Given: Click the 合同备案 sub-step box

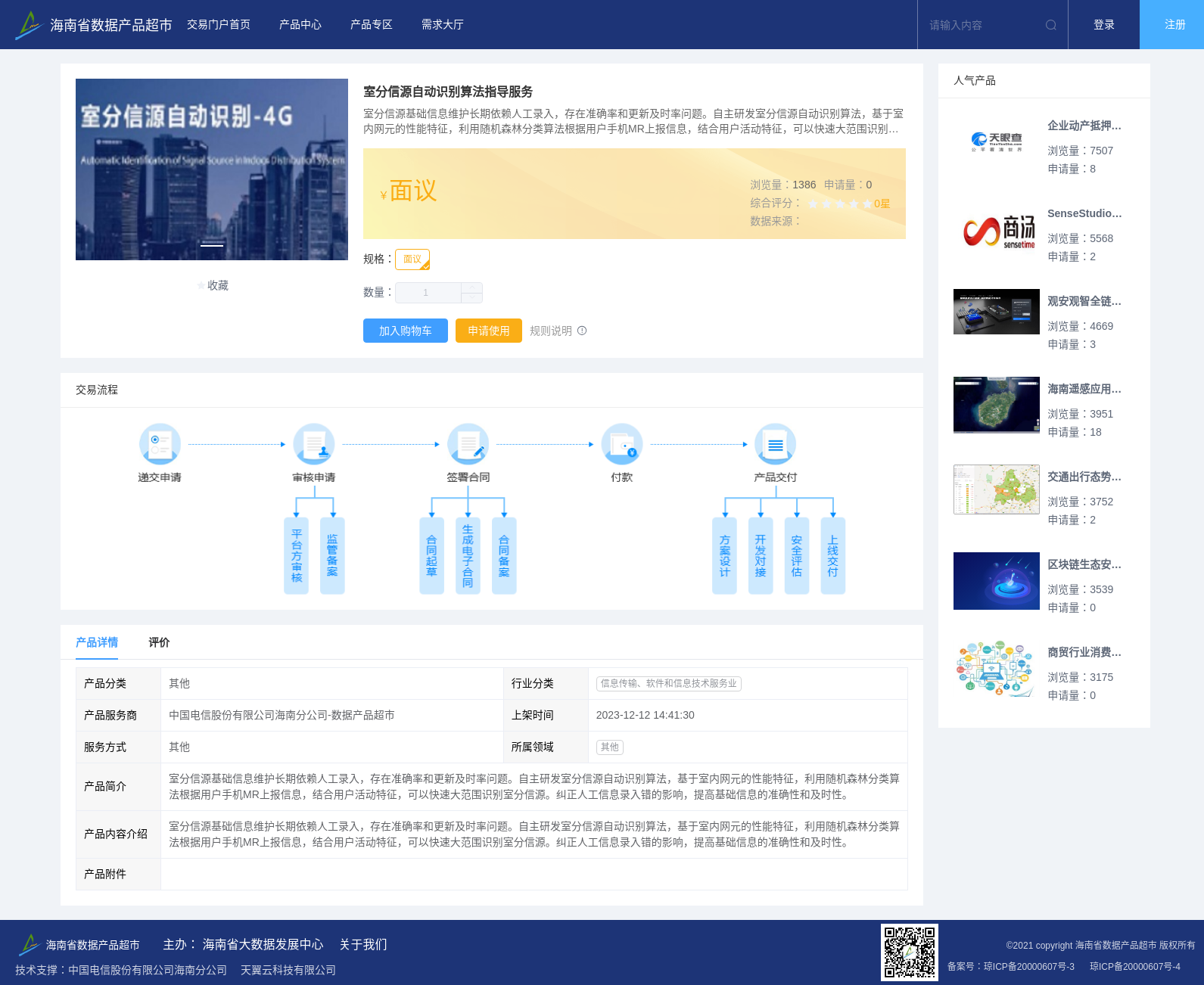Looking at the screenshot, I should pos(504,556).
